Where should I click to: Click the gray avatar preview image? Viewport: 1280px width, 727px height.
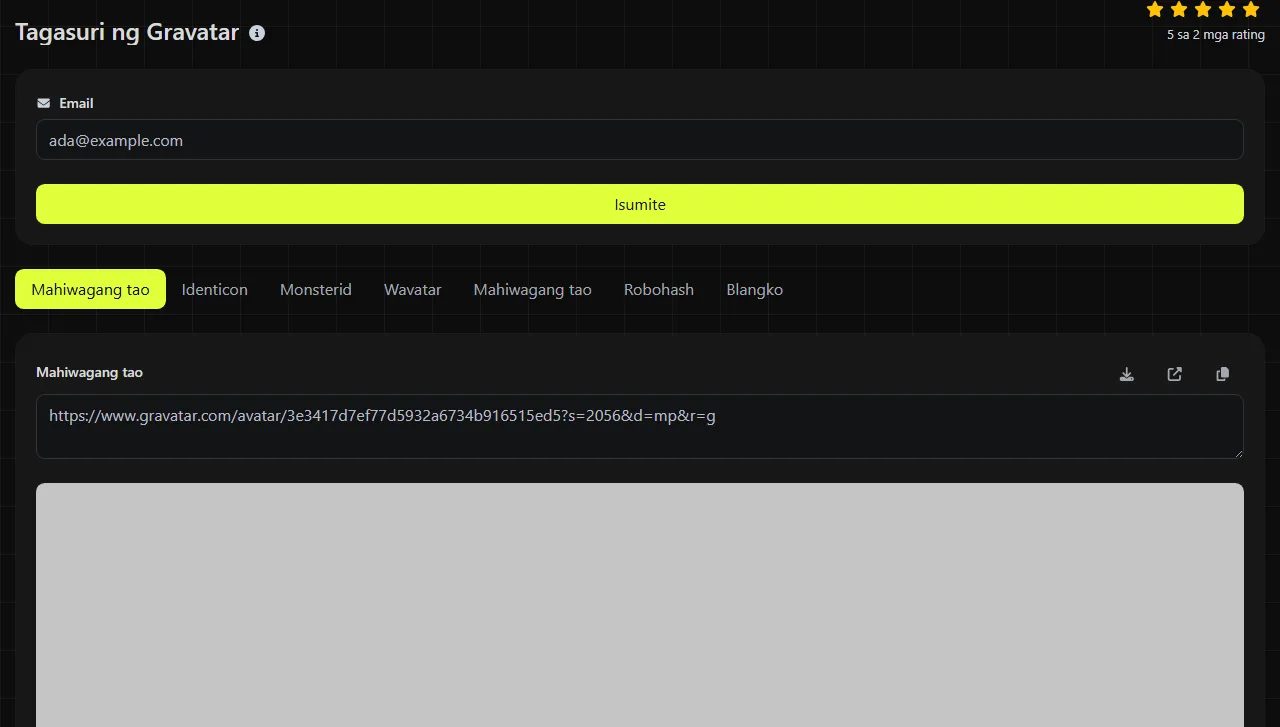[x=640, y=605]
